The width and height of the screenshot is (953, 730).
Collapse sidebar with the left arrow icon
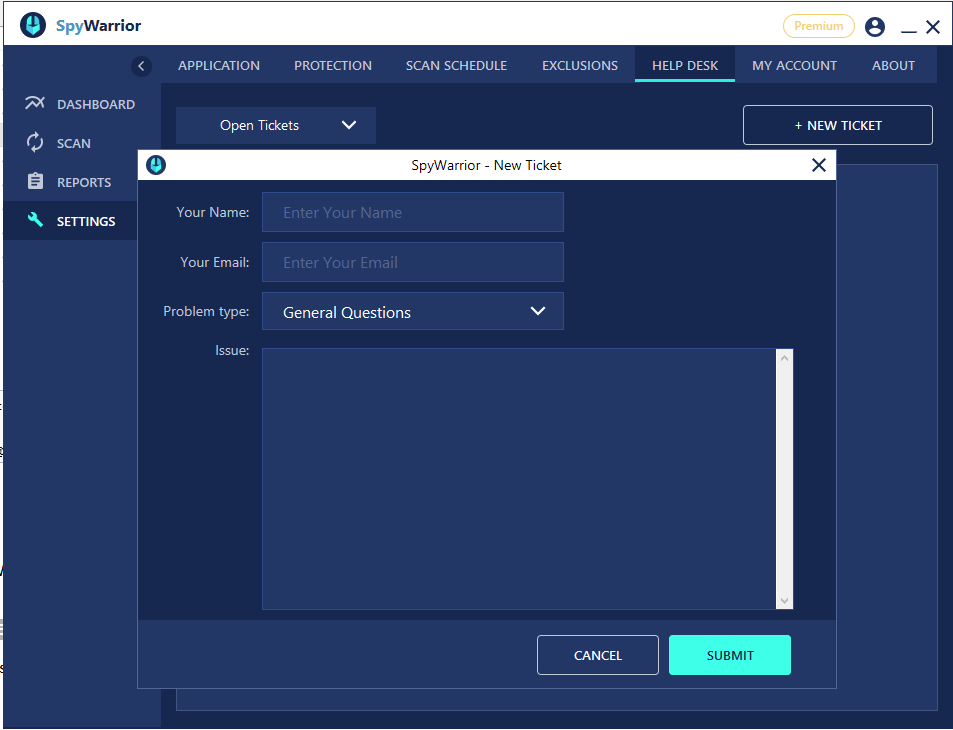pos(141,66)
